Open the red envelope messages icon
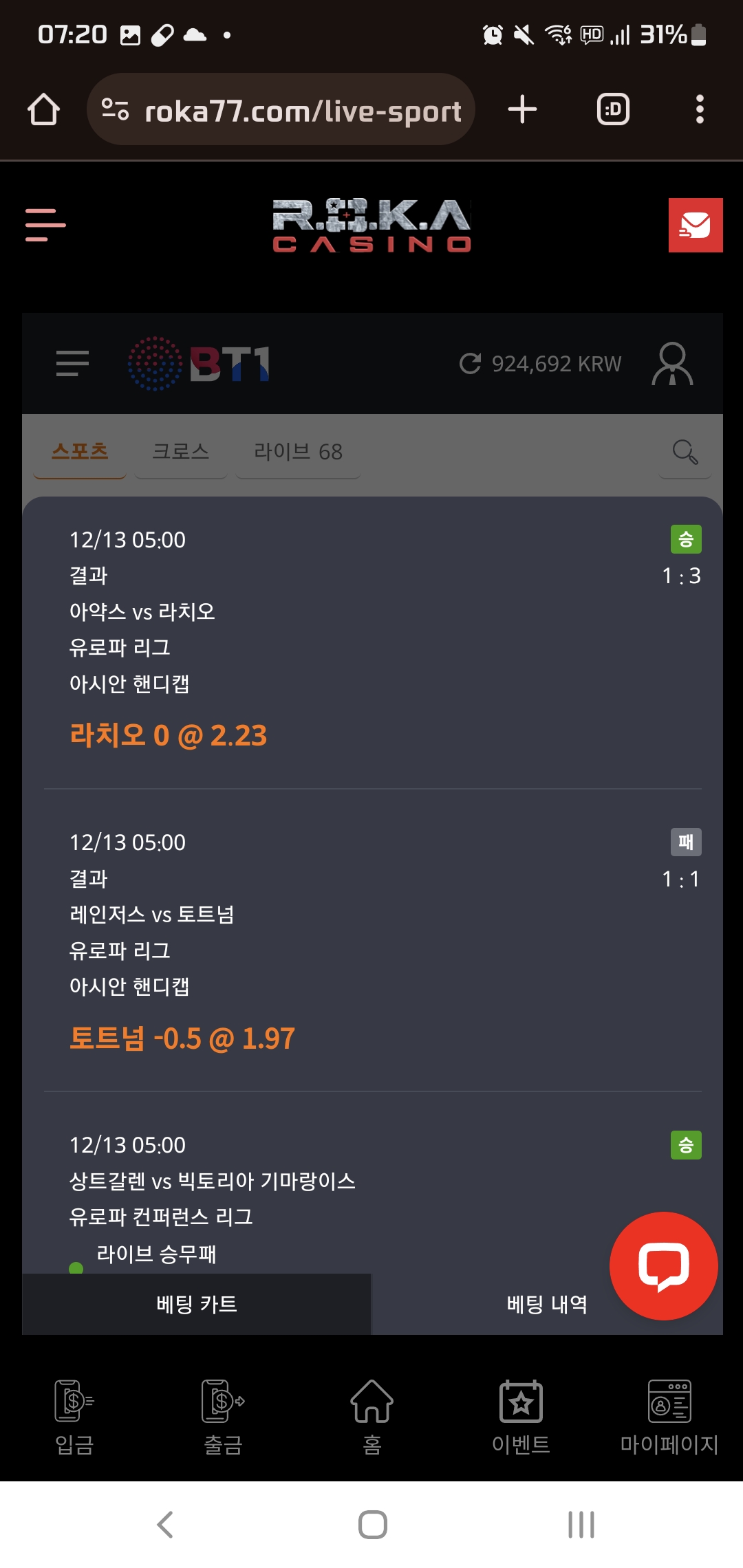This screenshot has width=743, height=1568. [695, 226]
